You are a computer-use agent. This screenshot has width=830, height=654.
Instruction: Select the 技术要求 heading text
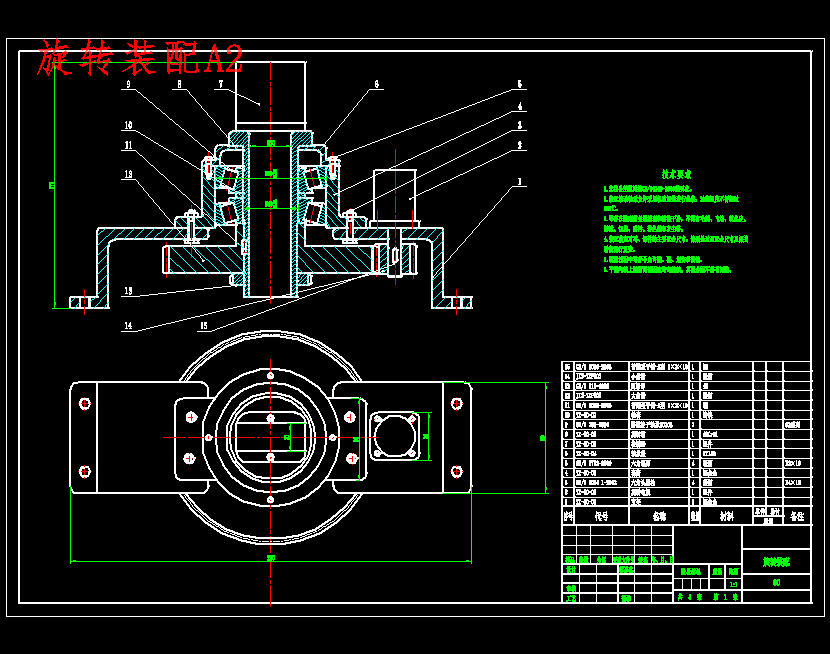pyautogui.click(x=676, y=174)
